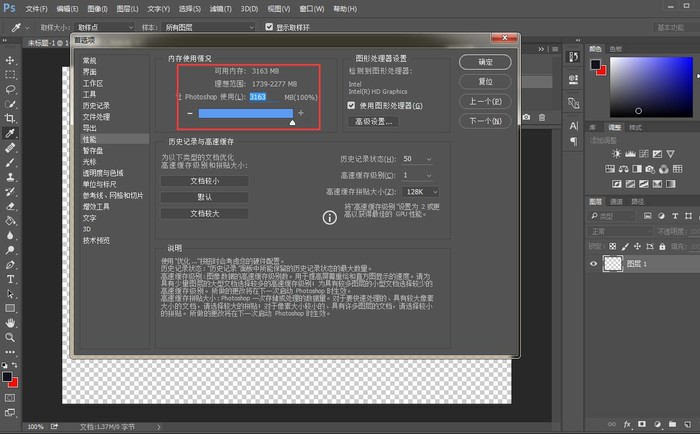This screenshot has height=434, width=700.
Task: Open the Paragraph panel icon
Action: coord(574,142)
